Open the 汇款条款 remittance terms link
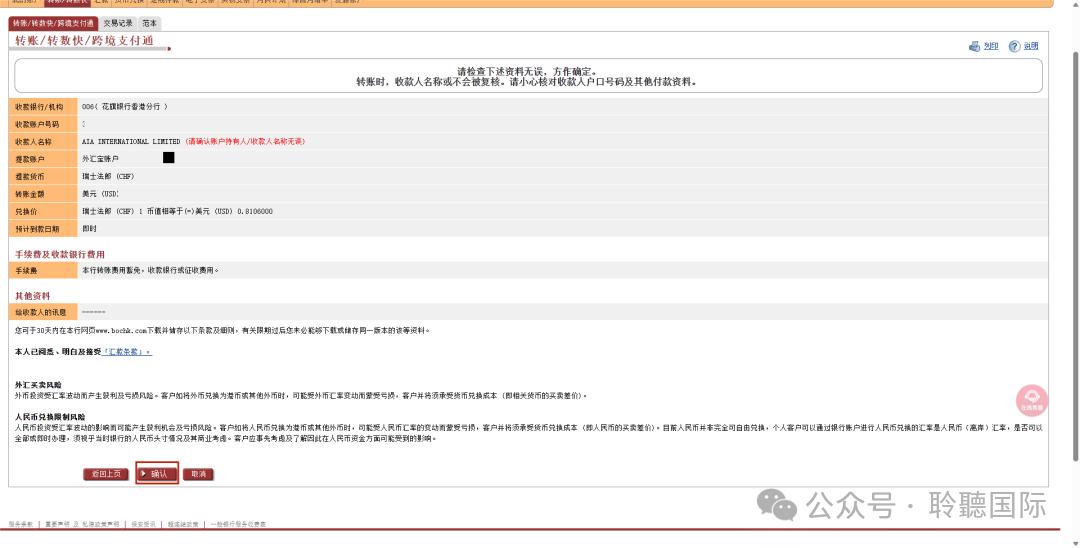Screen dimensions: 1080x548 pos(129,352)
